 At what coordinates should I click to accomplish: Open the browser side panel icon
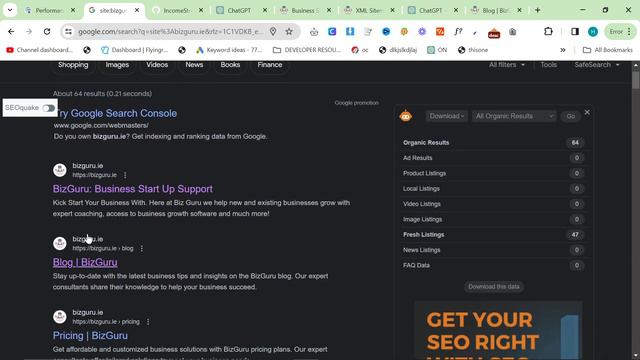point(575,31)
